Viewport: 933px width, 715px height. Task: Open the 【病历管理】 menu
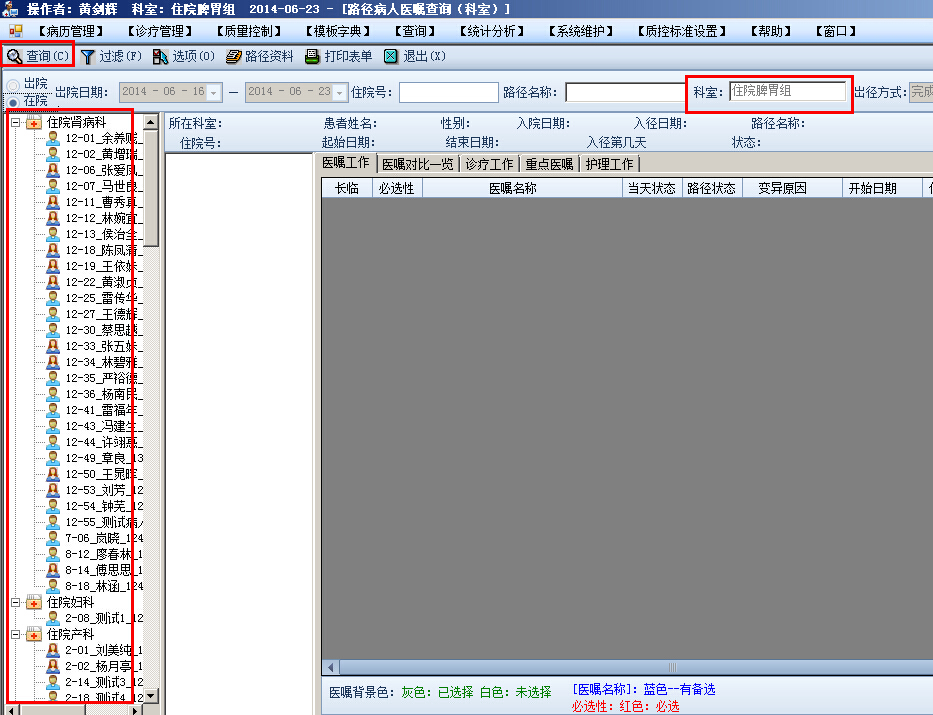coord(71,31)
